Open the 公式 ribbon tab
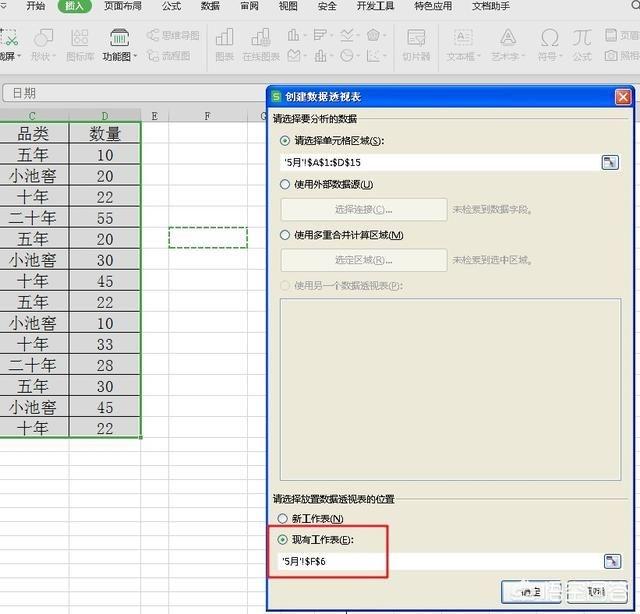The width and height of the screenshot is (640, 614). coord(171,6)
